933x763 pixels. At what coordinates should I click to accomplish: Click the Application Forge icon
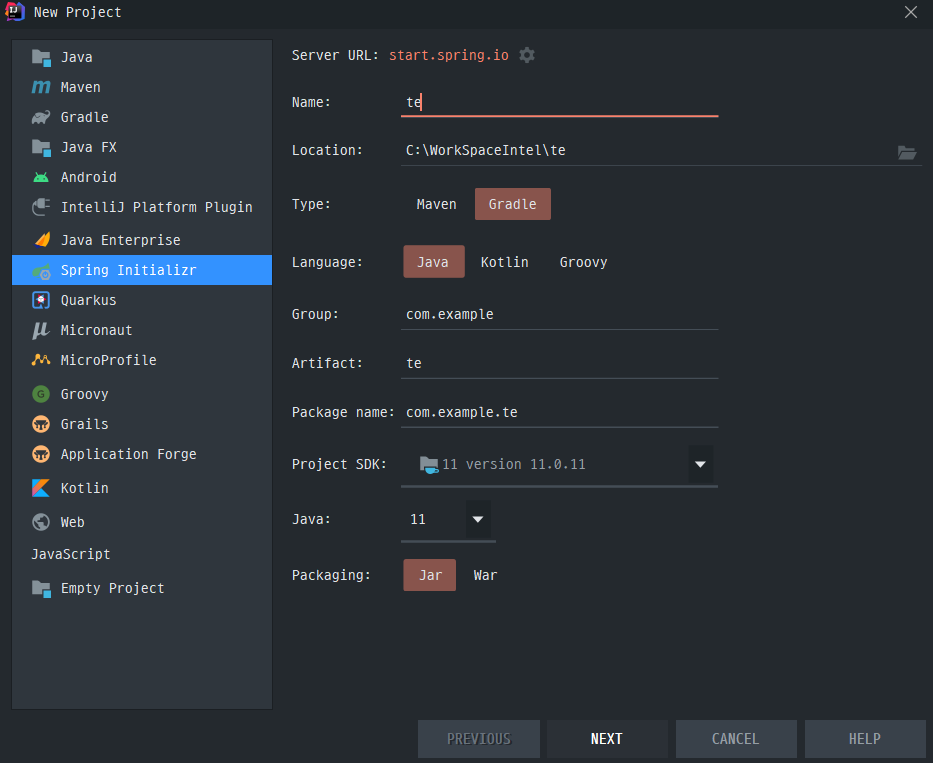pyautogui.click(x=41, y=454)
